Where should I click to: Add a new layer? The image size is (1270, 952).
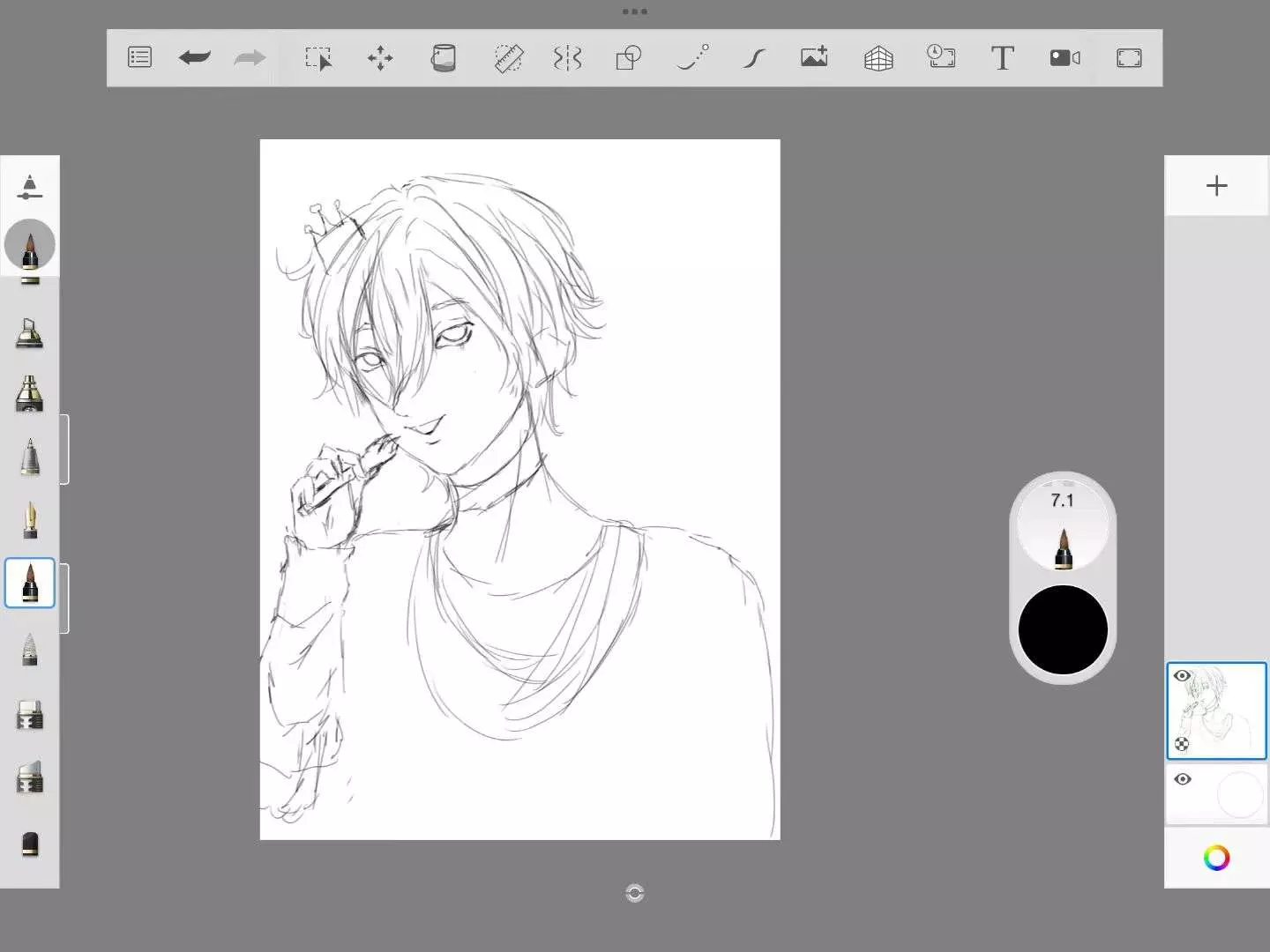[x=1216, y=185]
